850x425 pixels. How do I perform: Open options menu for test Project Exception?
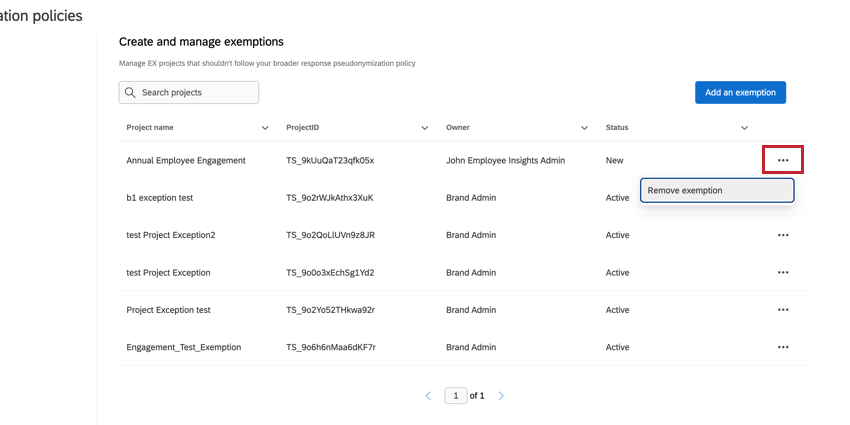click(x=783, y=273)
